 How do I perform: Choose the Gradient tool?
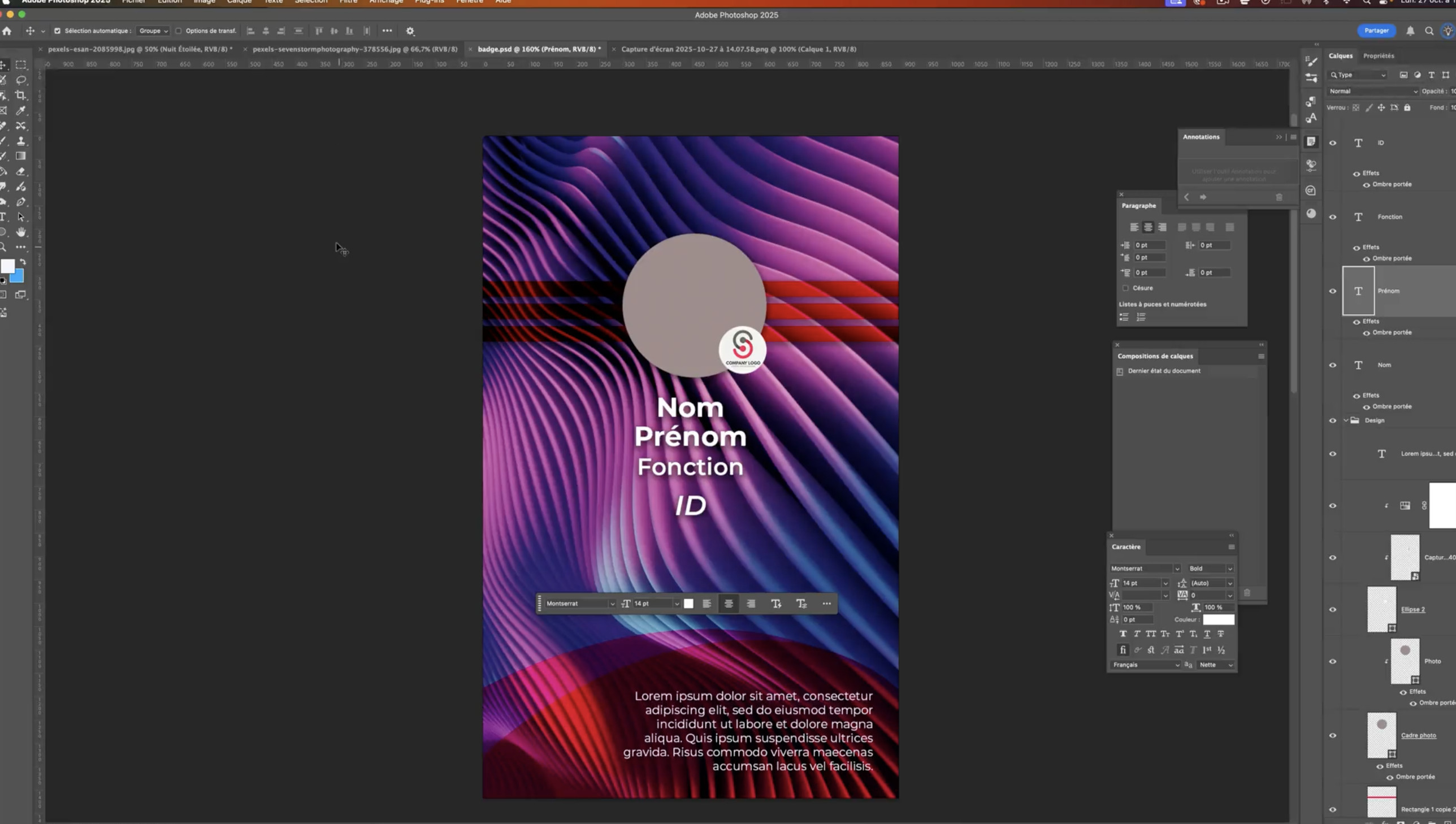(21, 156)
